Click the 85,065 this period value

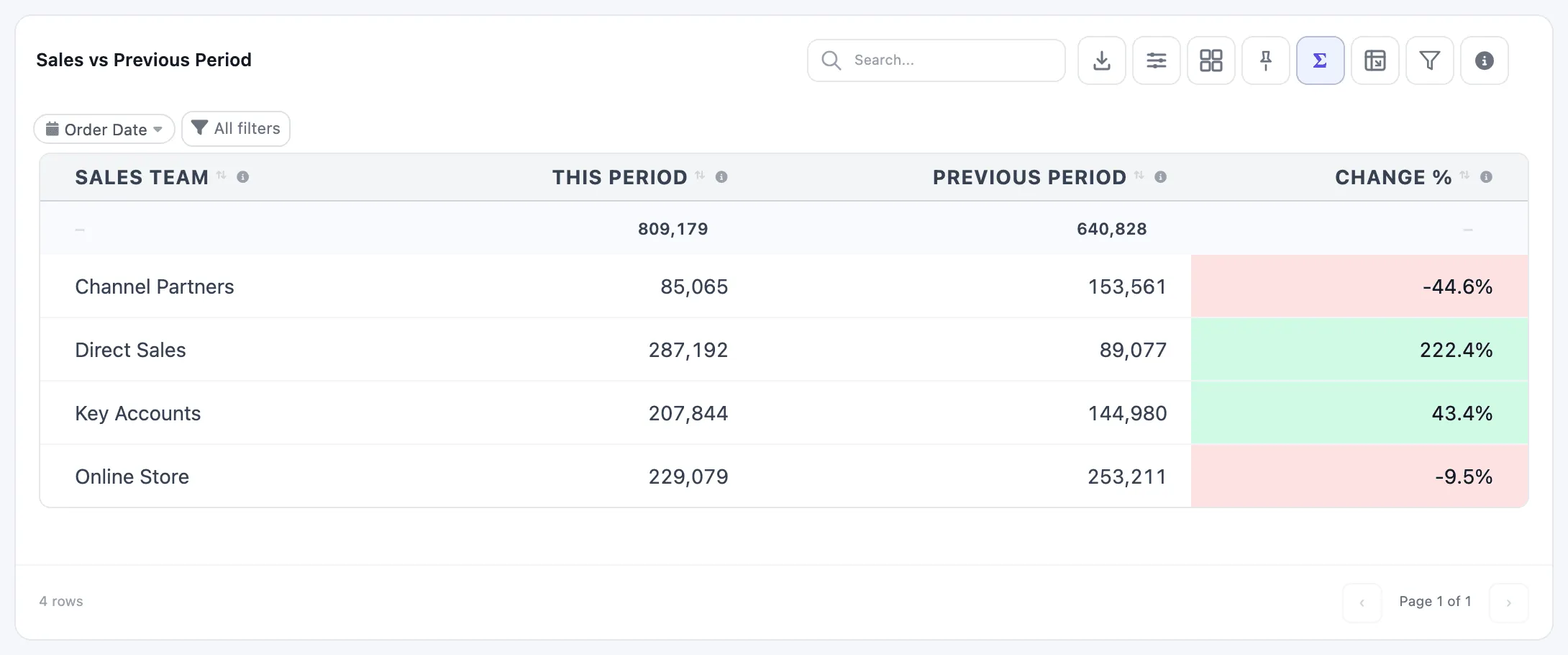point(694,286)
